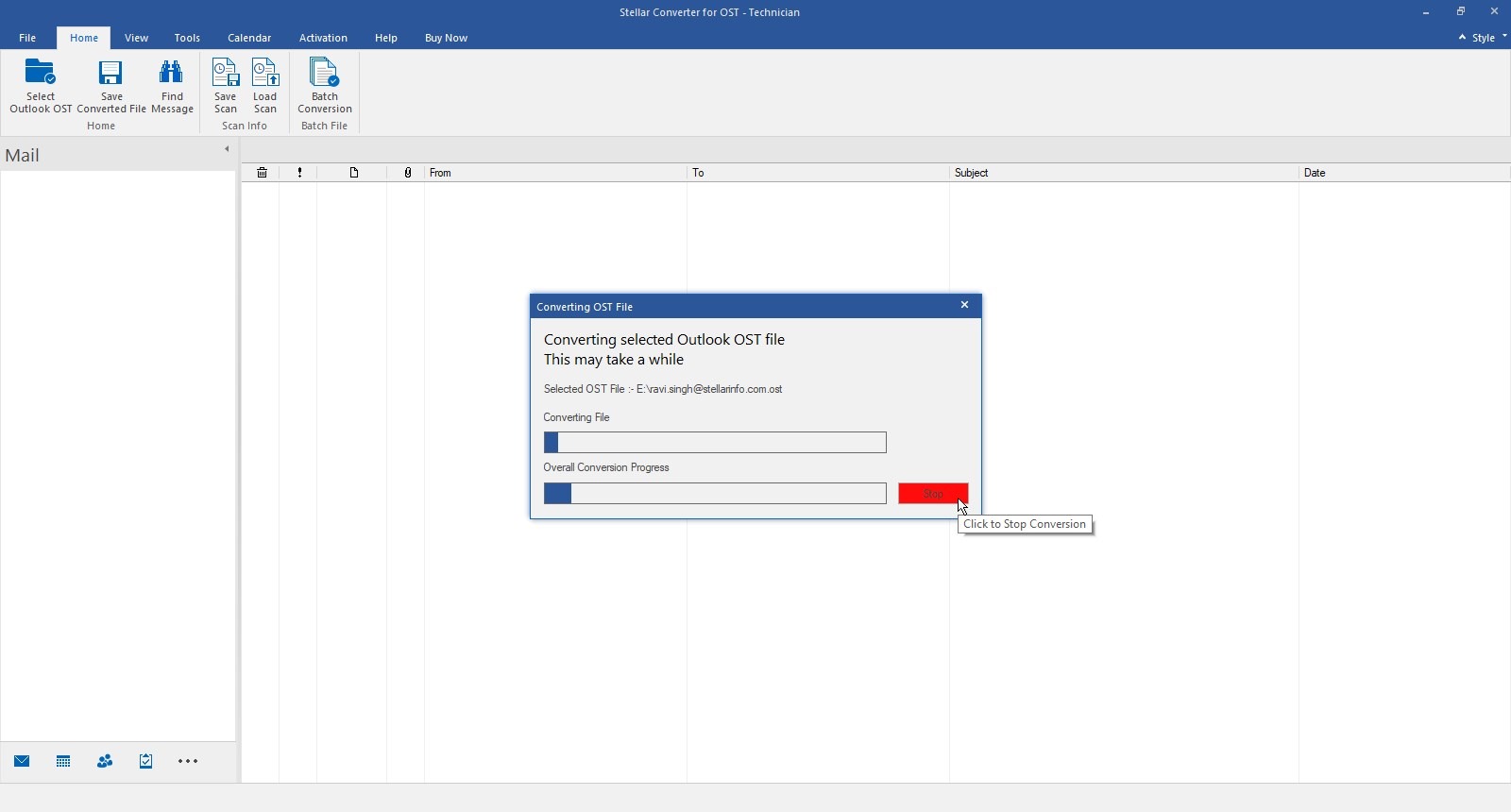
Task: Sort messages by Subject column
Action: pyautogui.click(x=1124, y=173)
